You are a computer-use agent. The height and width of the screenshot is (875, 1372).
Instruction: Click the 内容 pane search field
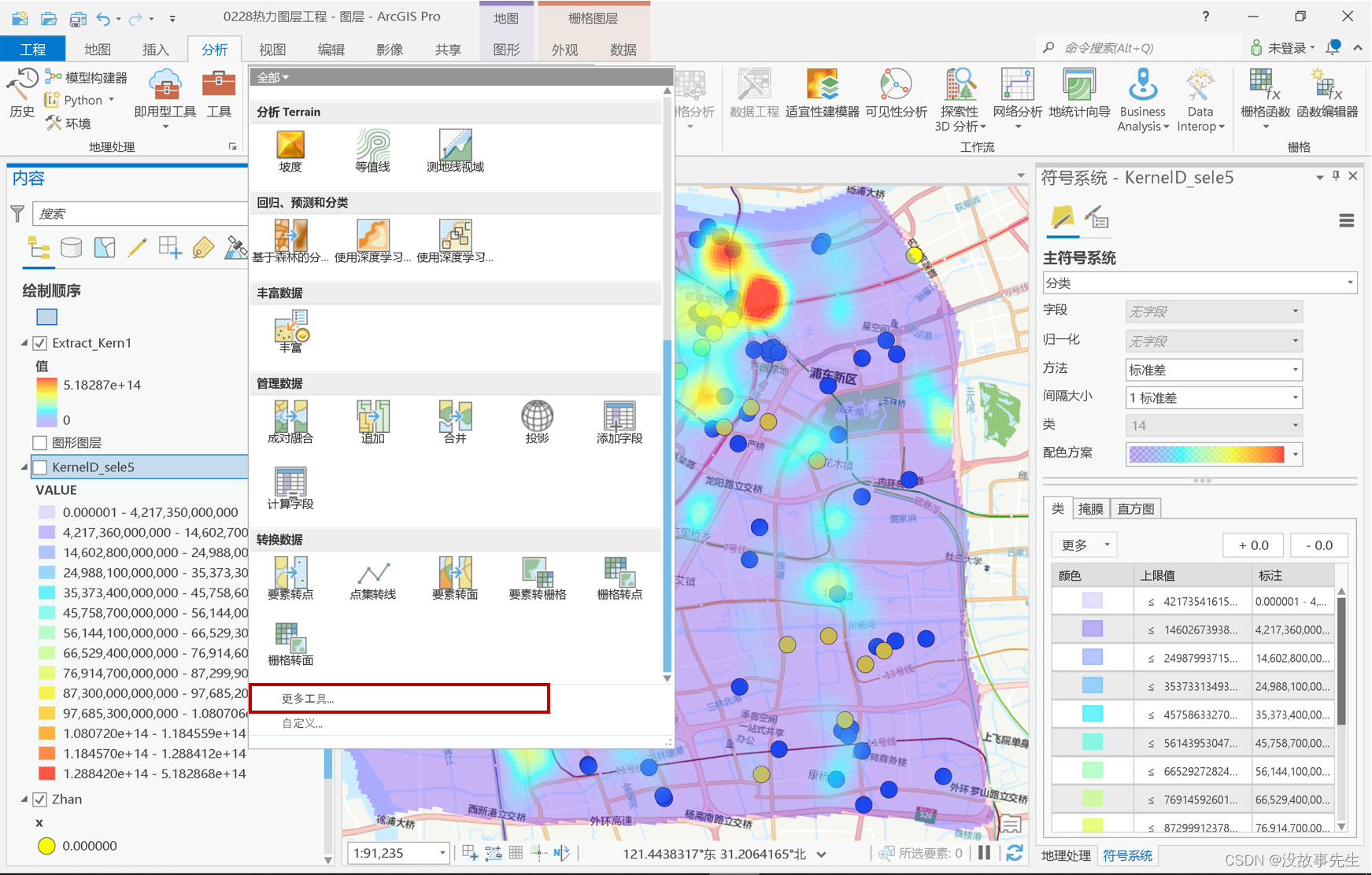[x=140, y=213]
